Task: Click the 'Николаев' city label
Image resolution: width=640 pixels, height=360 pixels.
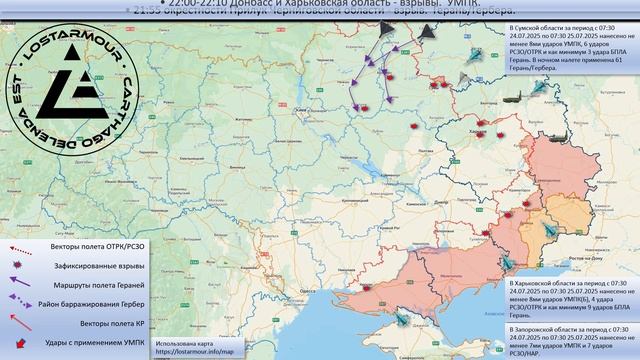Action: (347, 270)
